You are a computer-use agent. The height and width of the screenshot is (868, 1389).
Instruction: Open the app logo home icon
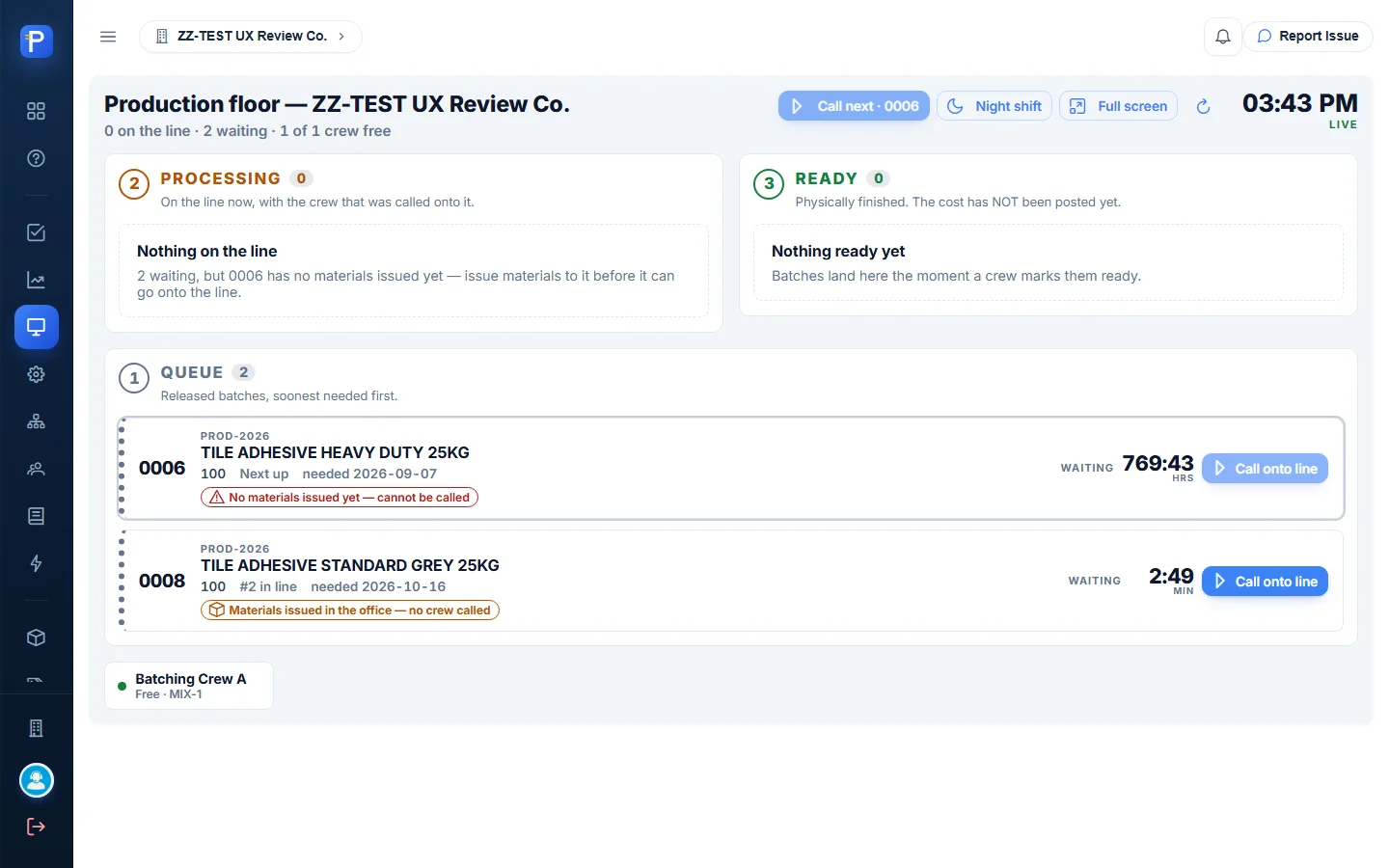click(36, 41)
